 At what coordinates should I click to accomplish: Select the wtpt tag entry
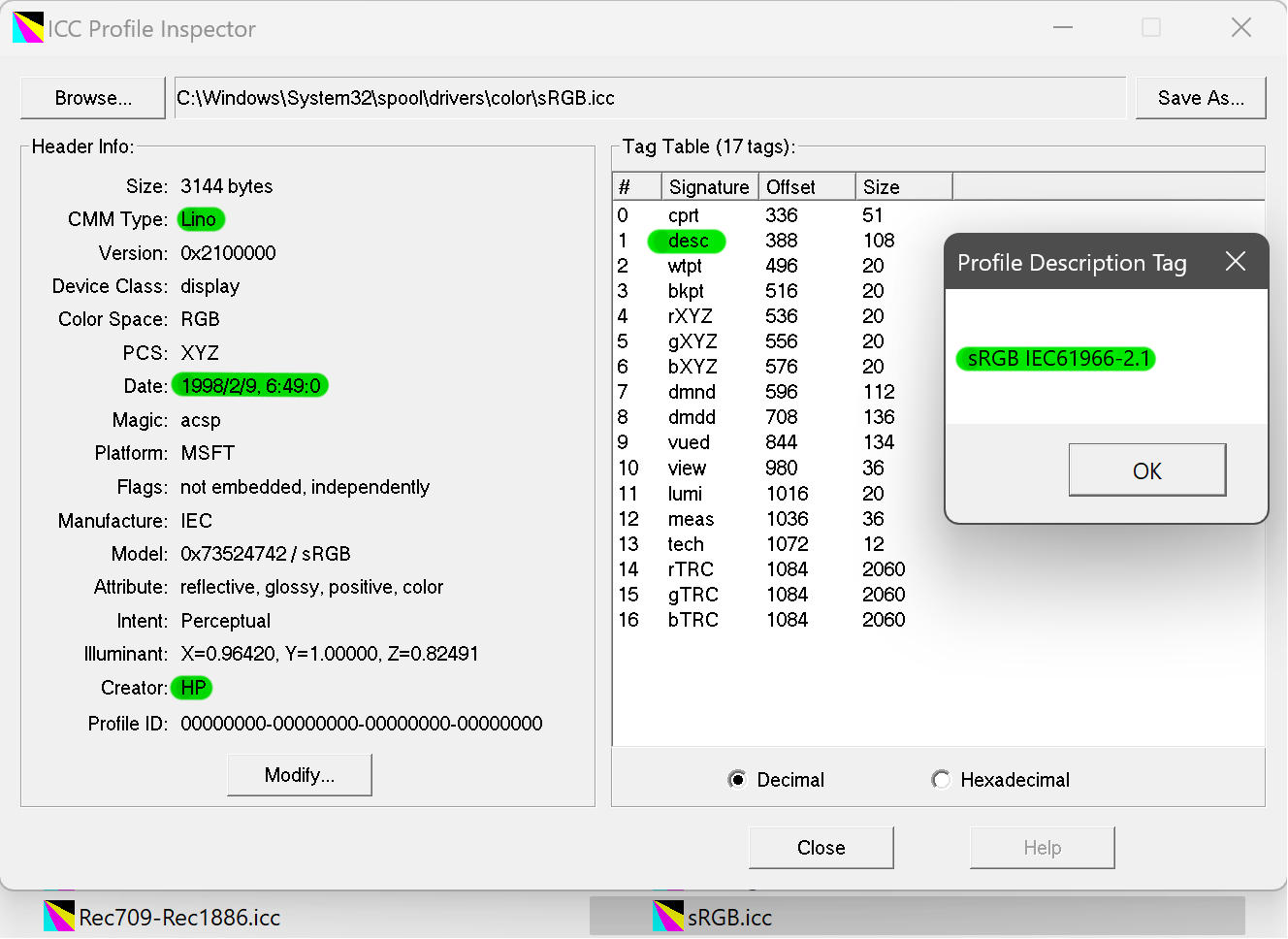[685, 266]
